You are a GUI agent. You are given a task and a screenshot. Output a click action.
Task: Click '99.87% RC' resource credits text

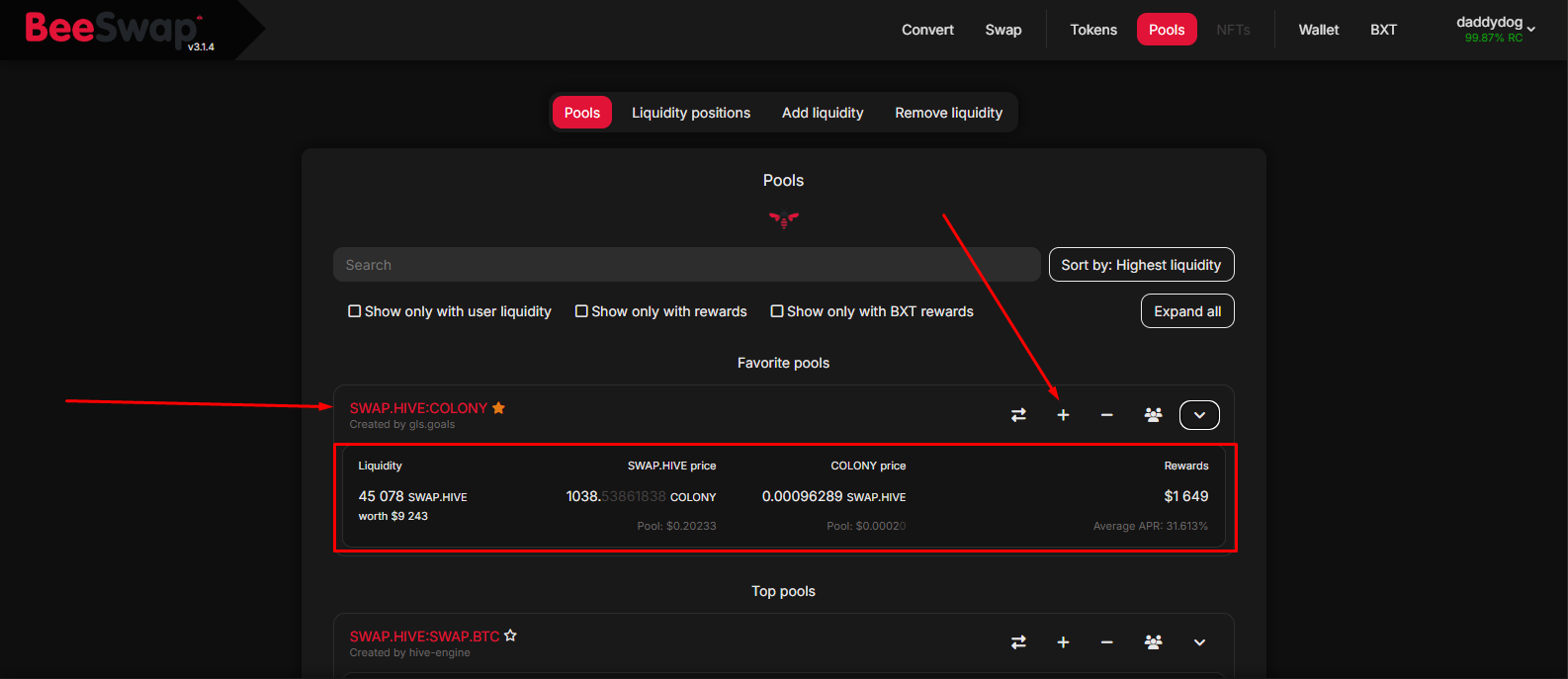pyautogui.click(x=1494, y=39)
